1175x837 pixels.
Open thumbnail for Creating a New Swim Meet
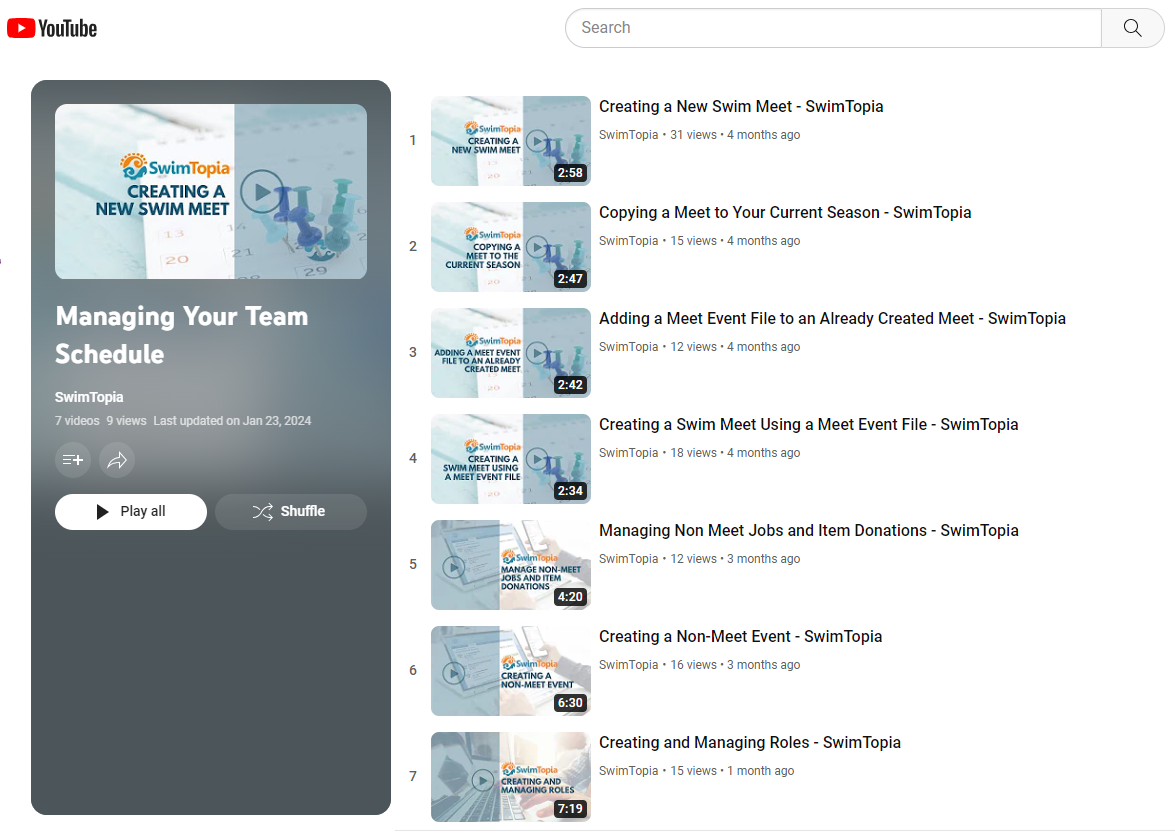pos(510,141)
